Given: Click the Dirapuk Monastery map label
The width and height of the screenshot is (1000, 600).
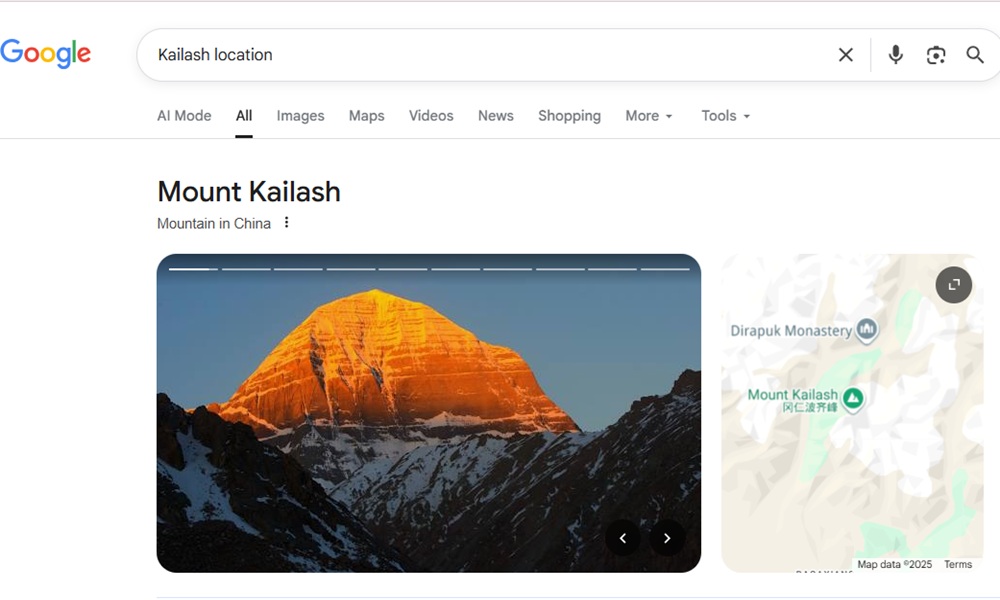Looking at the screenshot, I should [x=791, y=331].
